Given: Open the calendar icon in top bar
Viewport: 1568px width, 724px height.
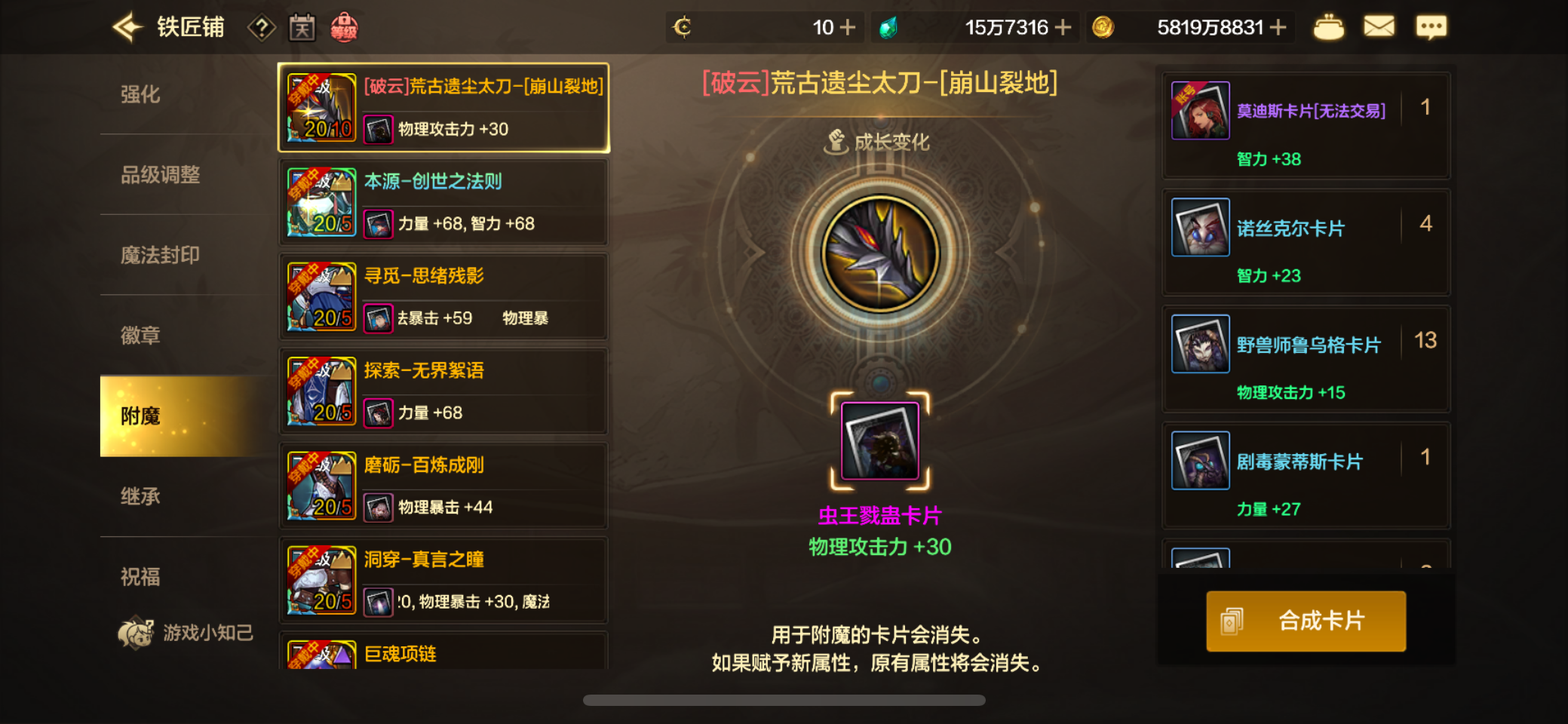Looking at the screenshot, I should click(302, 28).
